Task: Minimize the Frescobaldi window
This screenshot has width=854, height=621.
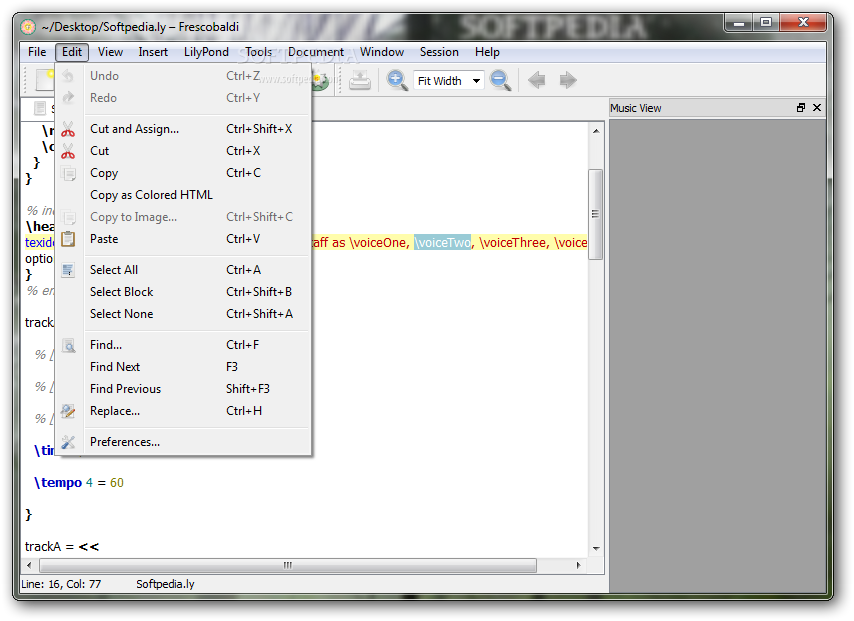Action: pos(739,22)
